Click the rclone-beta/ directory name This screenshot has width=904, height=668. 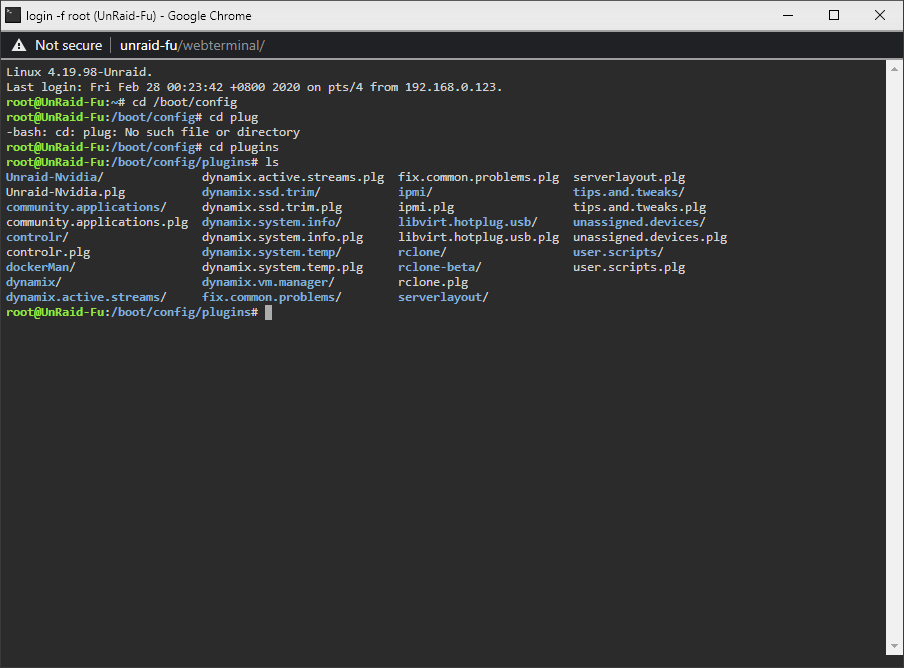point(440,267)
